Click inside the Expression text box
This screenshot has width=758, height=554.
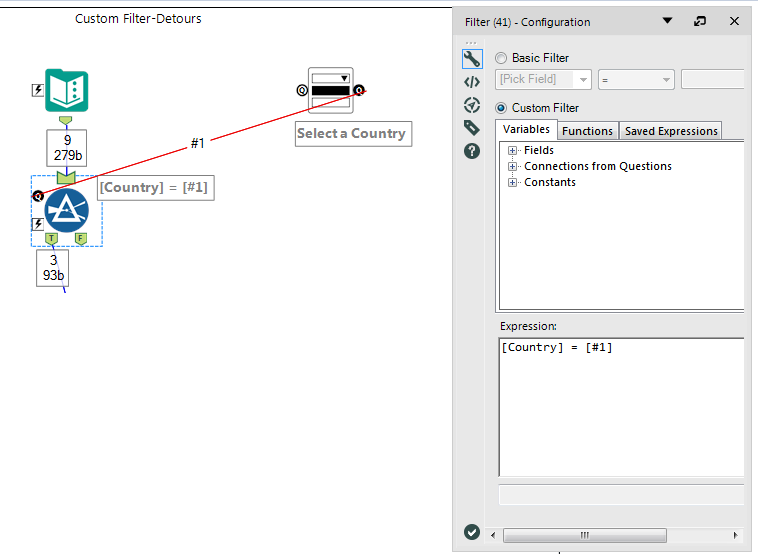click(622, 407)
